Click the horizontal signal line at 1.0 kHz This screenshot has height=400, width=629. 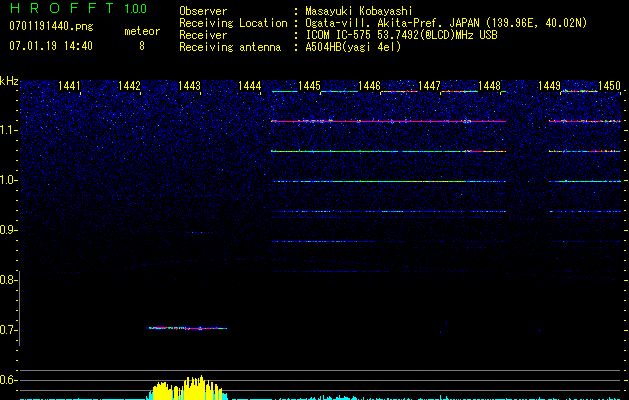pyautogui.click(x=388, y=181)
